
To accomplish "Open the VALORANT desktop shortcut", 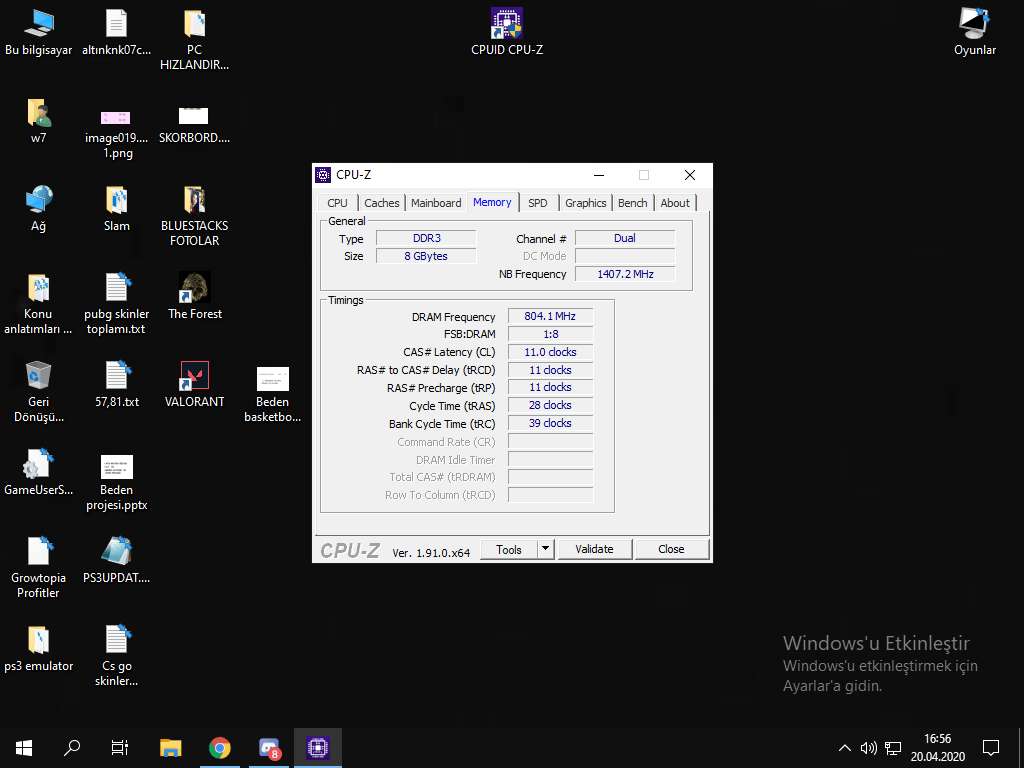I will [x=194, y=377].
